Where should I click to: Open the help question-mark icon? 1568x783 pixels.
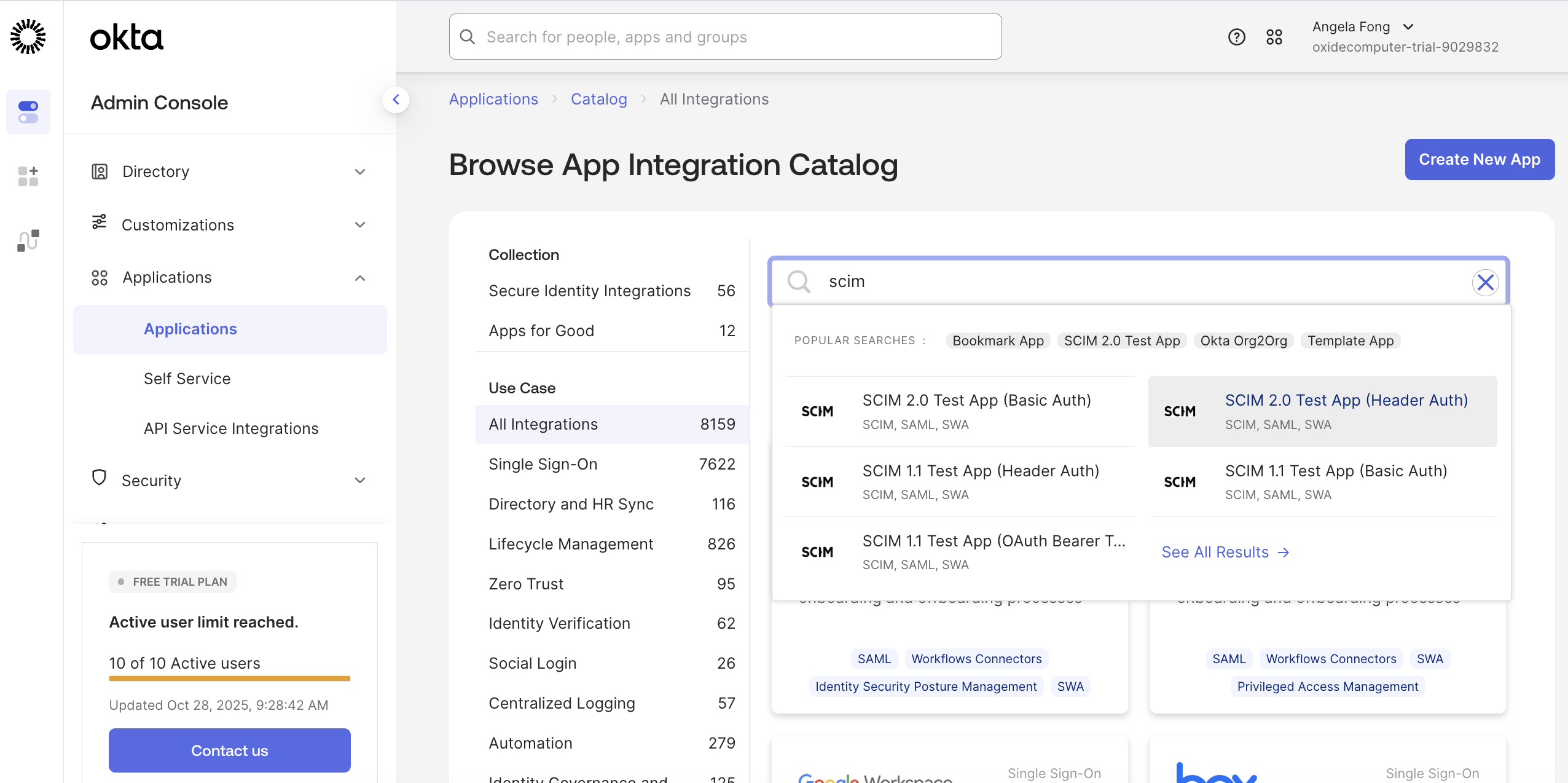[1236, 37]
